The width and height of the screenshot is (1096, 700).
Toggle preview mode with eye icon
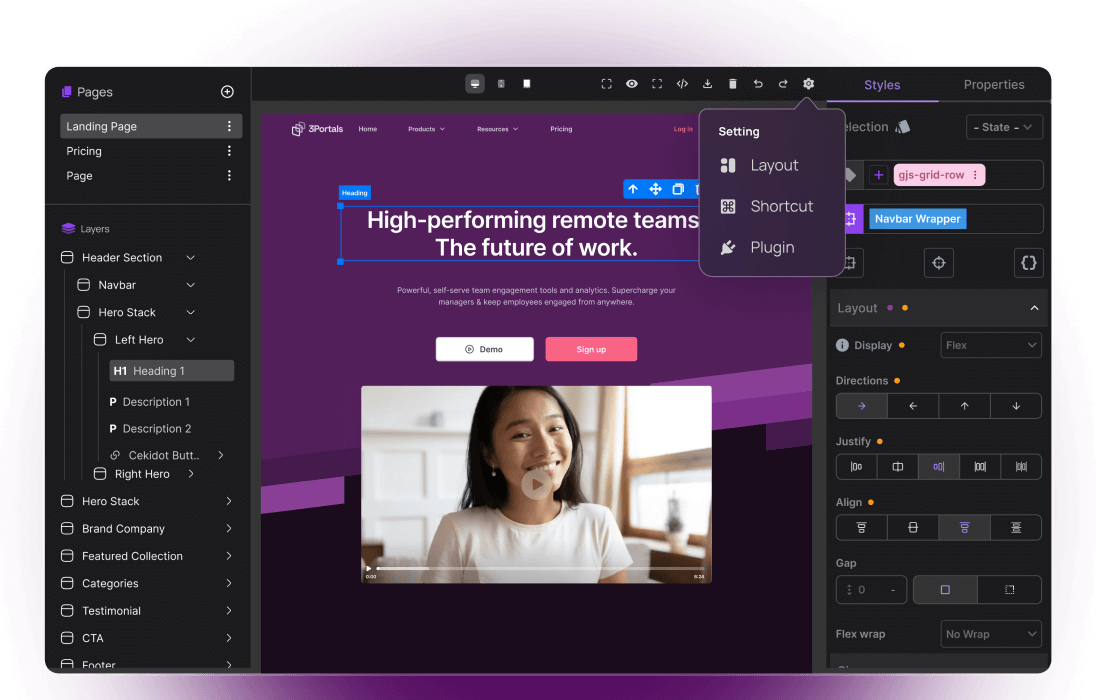pyautogui.click(x=632, y=84)
